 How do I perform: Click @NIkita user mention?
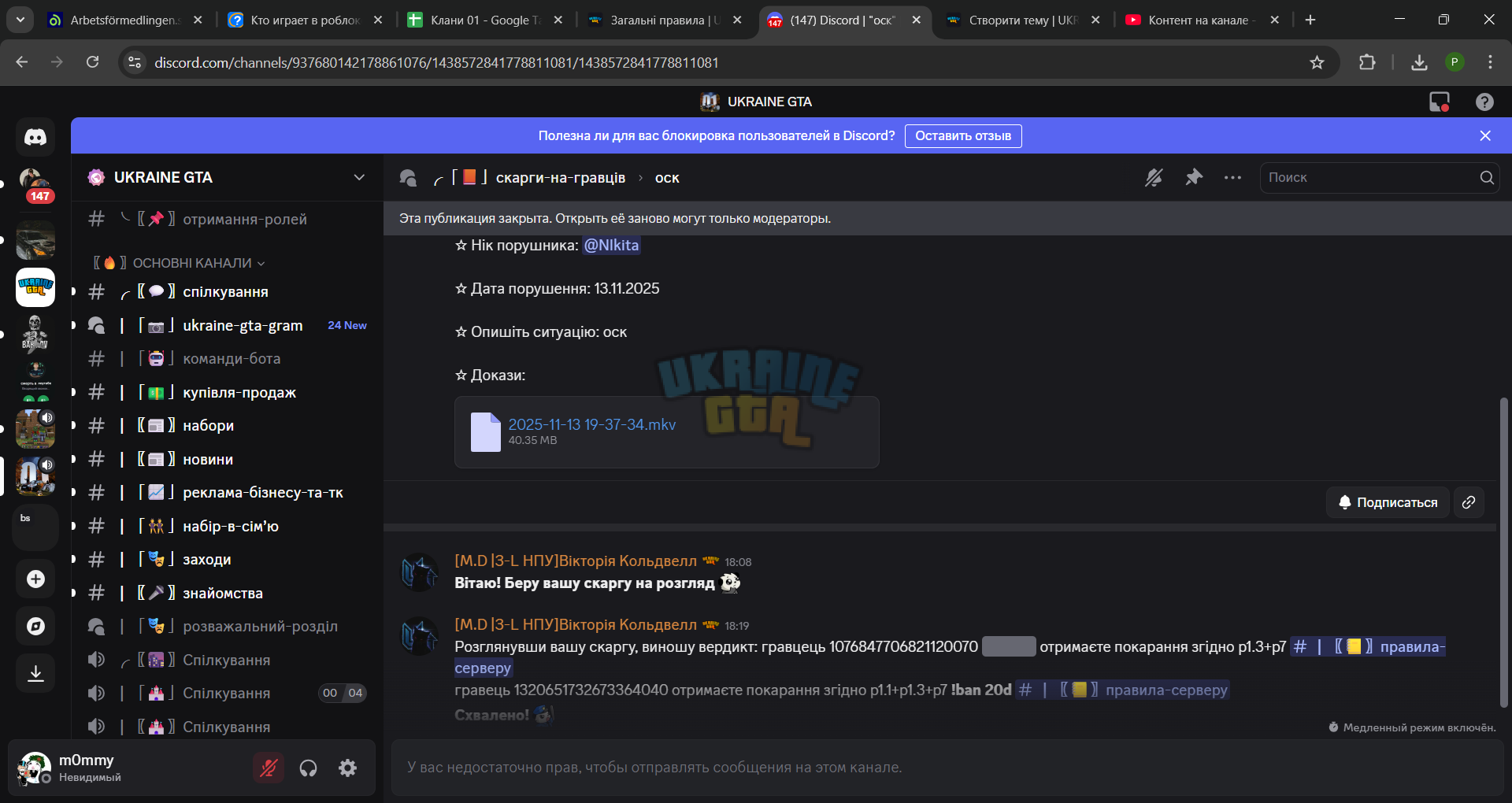pos(611,246)
